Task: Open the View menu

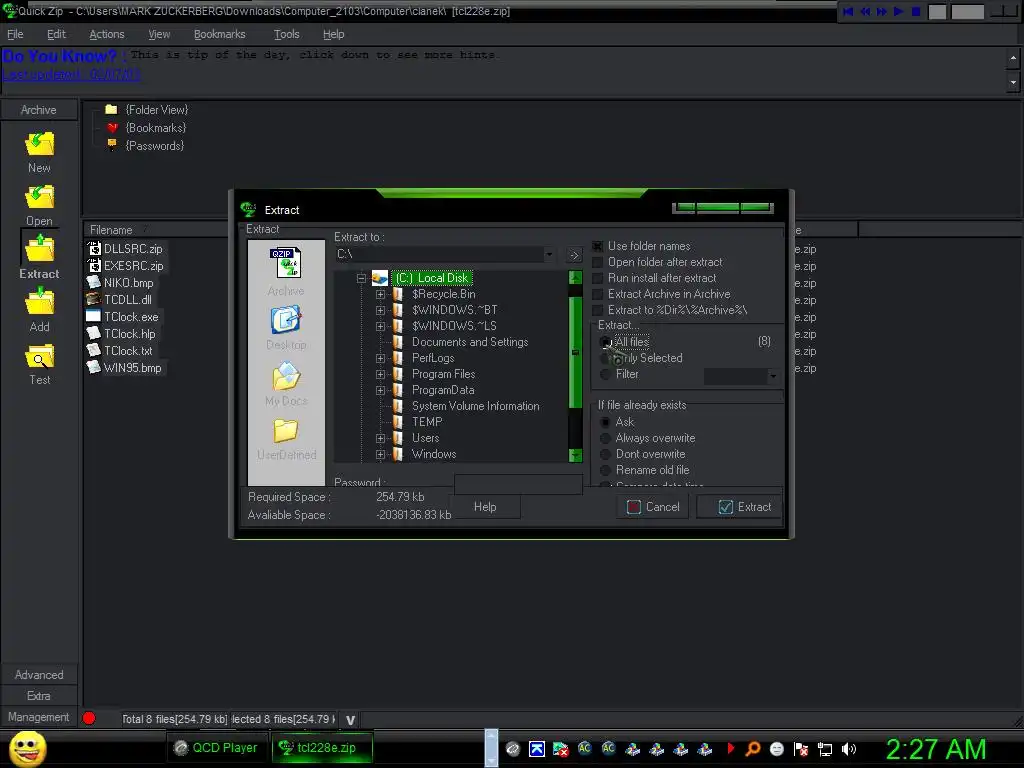Action: tap(159, 34)
